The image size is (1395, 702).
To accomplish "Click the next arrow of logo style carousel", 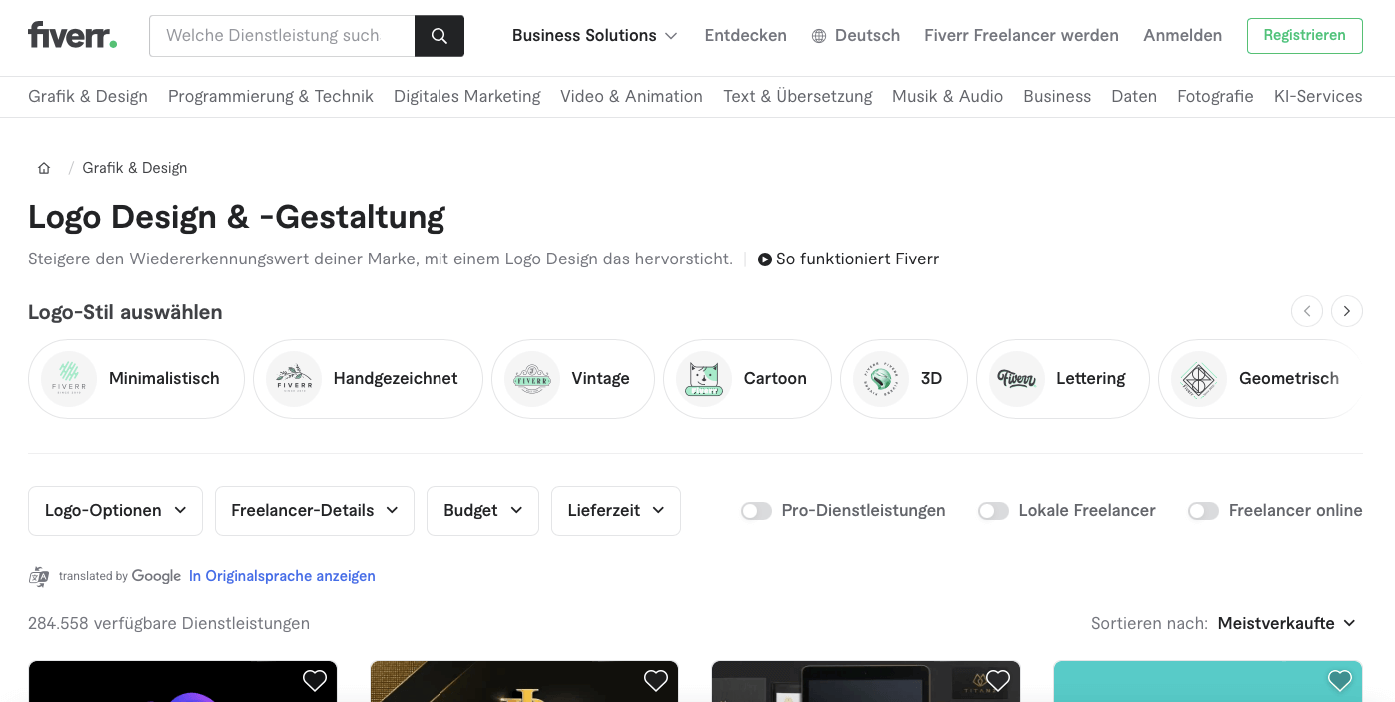I will (1347, 311).
